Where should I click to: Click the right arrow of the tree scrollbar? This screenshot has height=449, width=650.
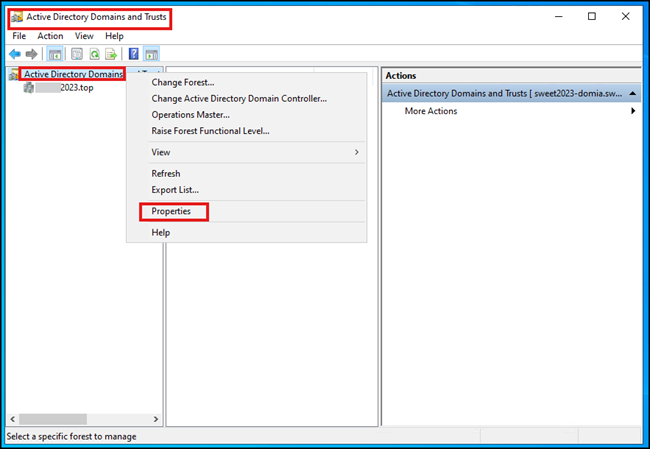[x=156, y=419]
